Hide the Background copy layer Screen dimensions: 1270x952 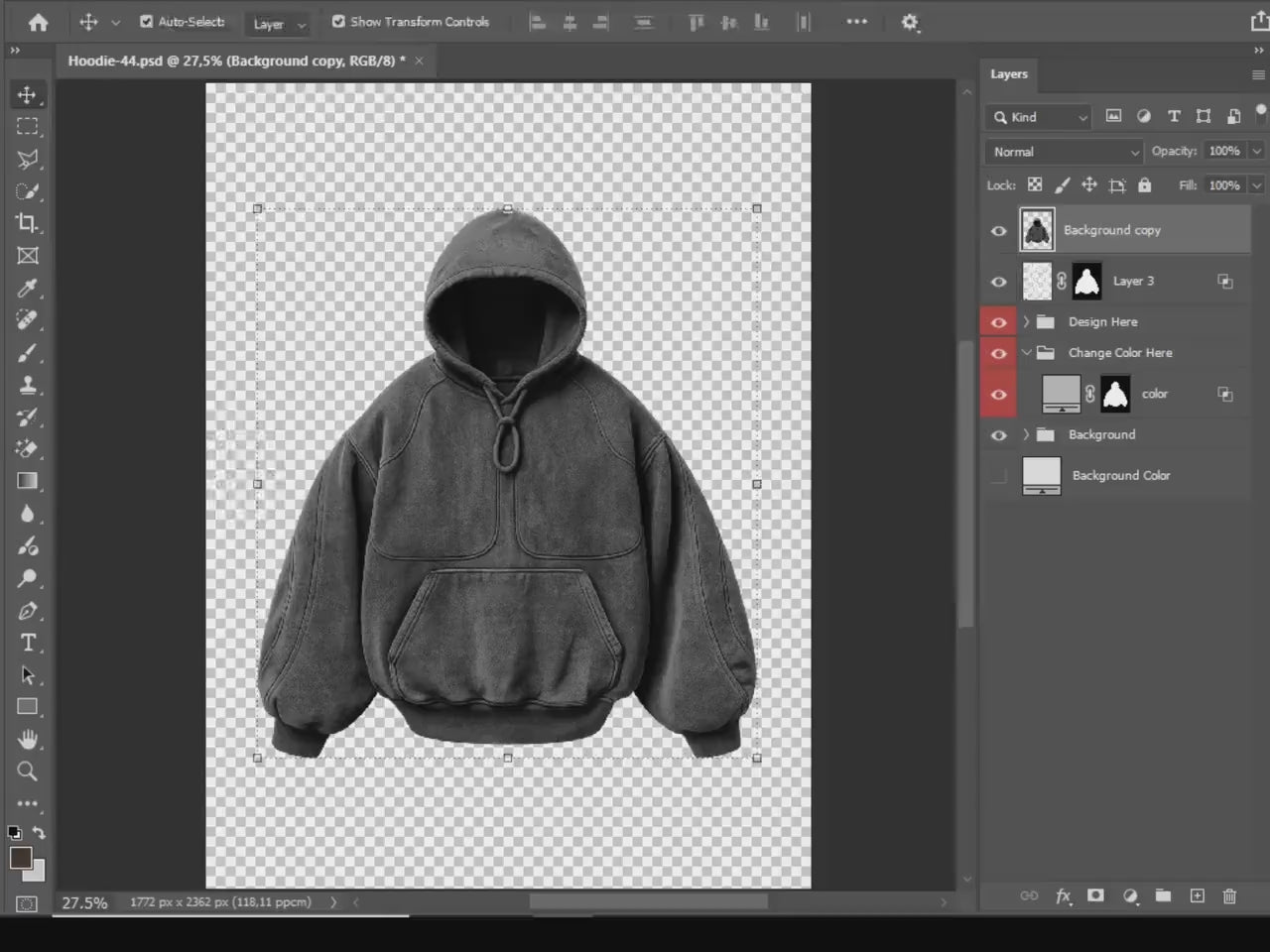tap(998, 230)
